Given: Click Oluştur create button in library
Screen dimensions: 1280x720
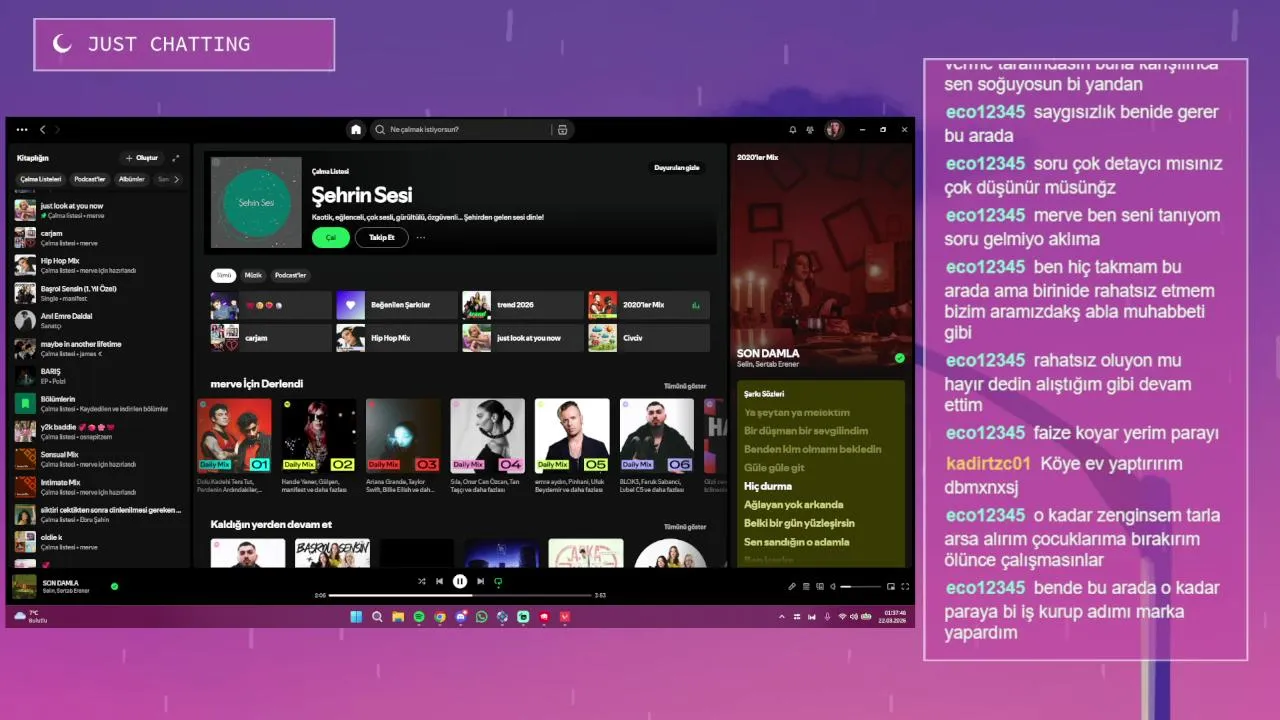Looking at the screenshot, I should point(141,158).
